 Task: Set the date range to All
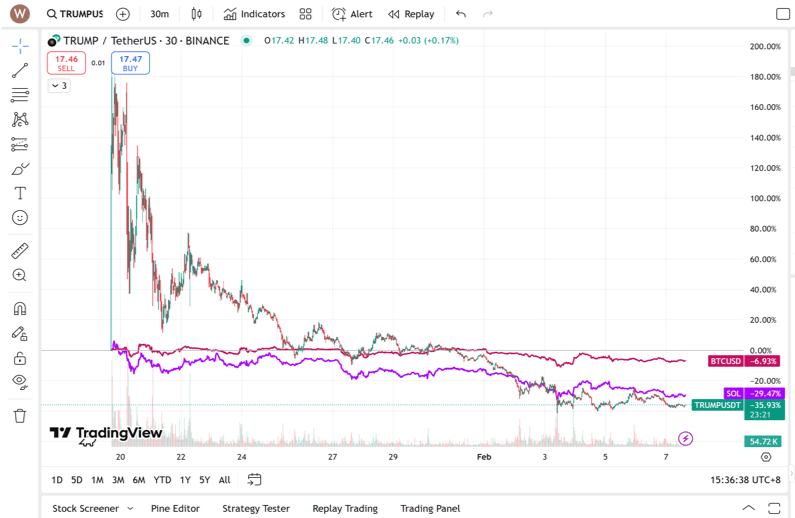point(225,480)
